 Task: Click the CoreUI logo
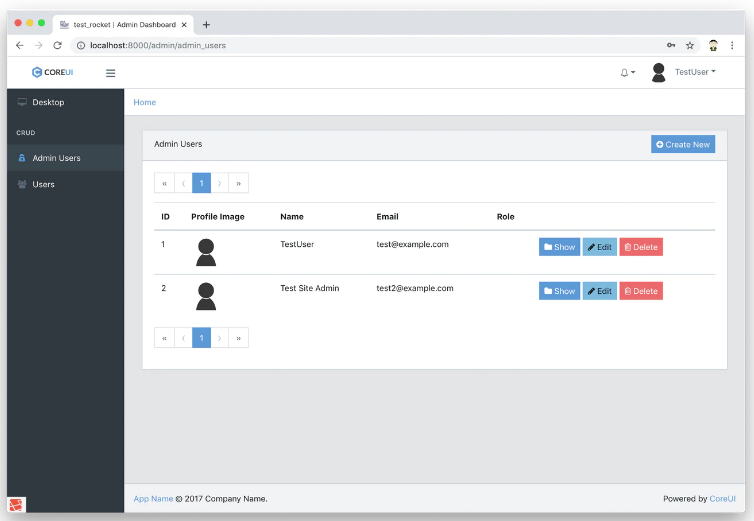coord(52,72)
